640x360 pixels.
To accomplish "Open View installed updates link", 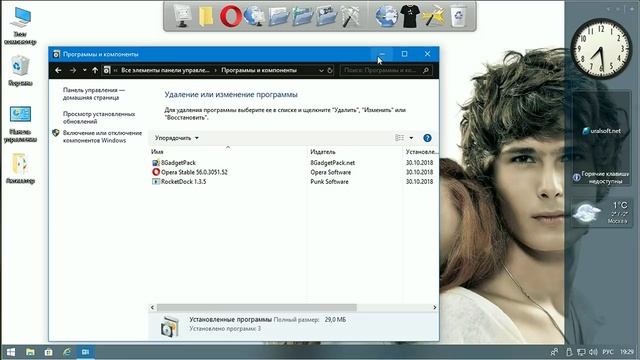I will tap(99, 118).
